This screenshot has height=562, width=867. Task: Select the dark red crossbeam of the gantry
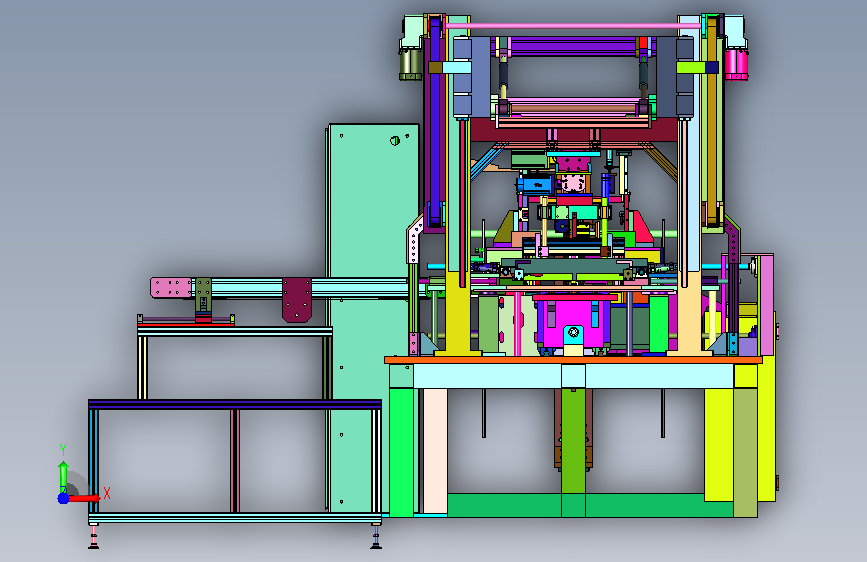573,129
